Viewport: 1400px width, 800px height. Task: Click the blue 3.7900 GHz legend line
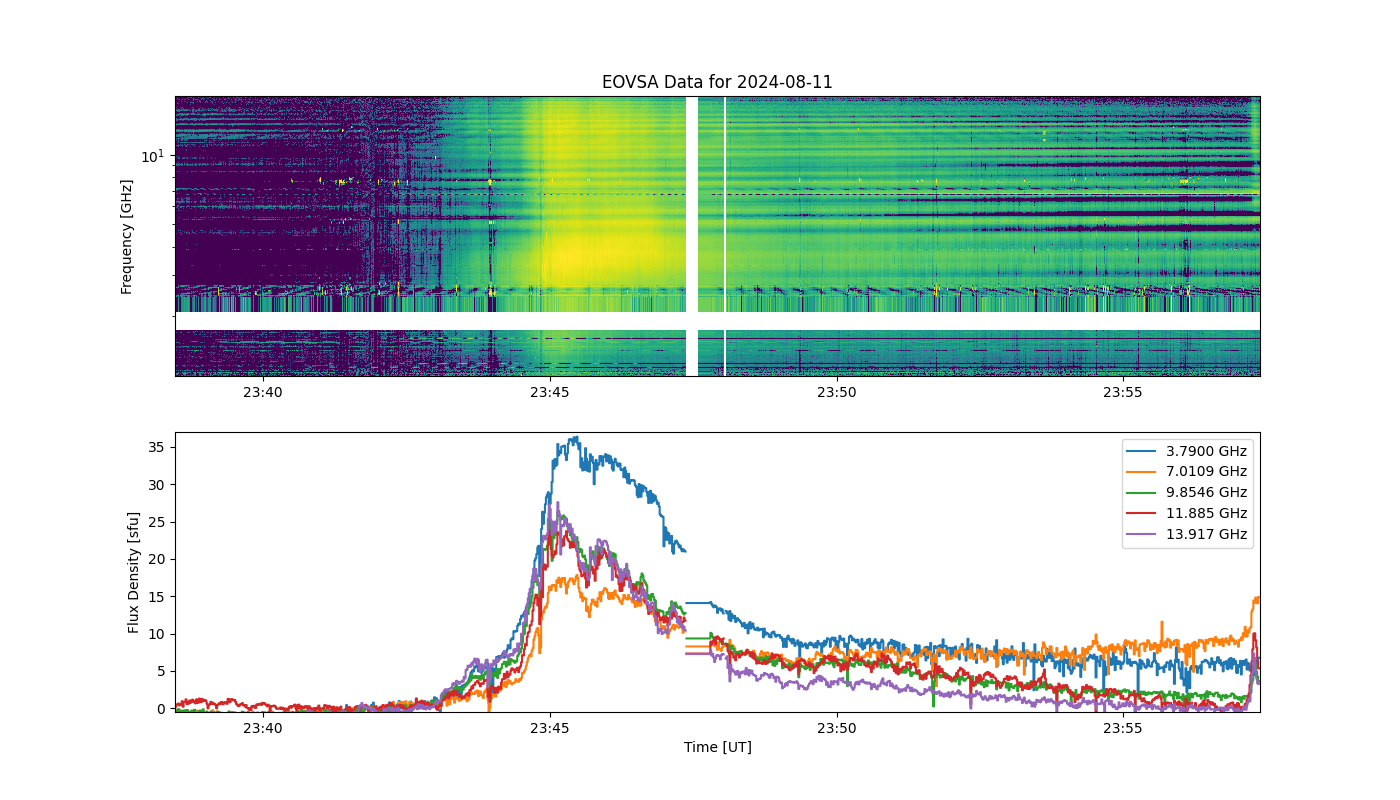click(1144, 451)
